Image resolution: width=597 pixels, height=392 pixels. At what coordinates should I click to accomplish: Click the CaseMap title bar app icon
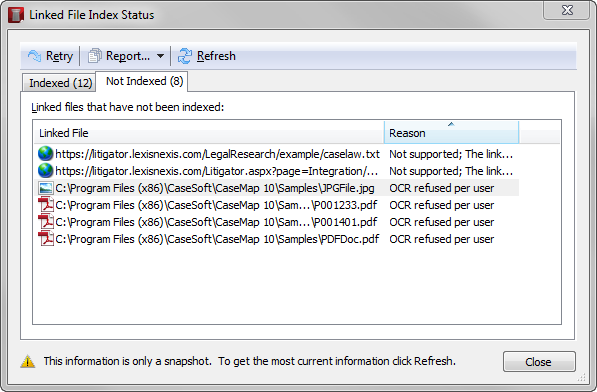16,15
